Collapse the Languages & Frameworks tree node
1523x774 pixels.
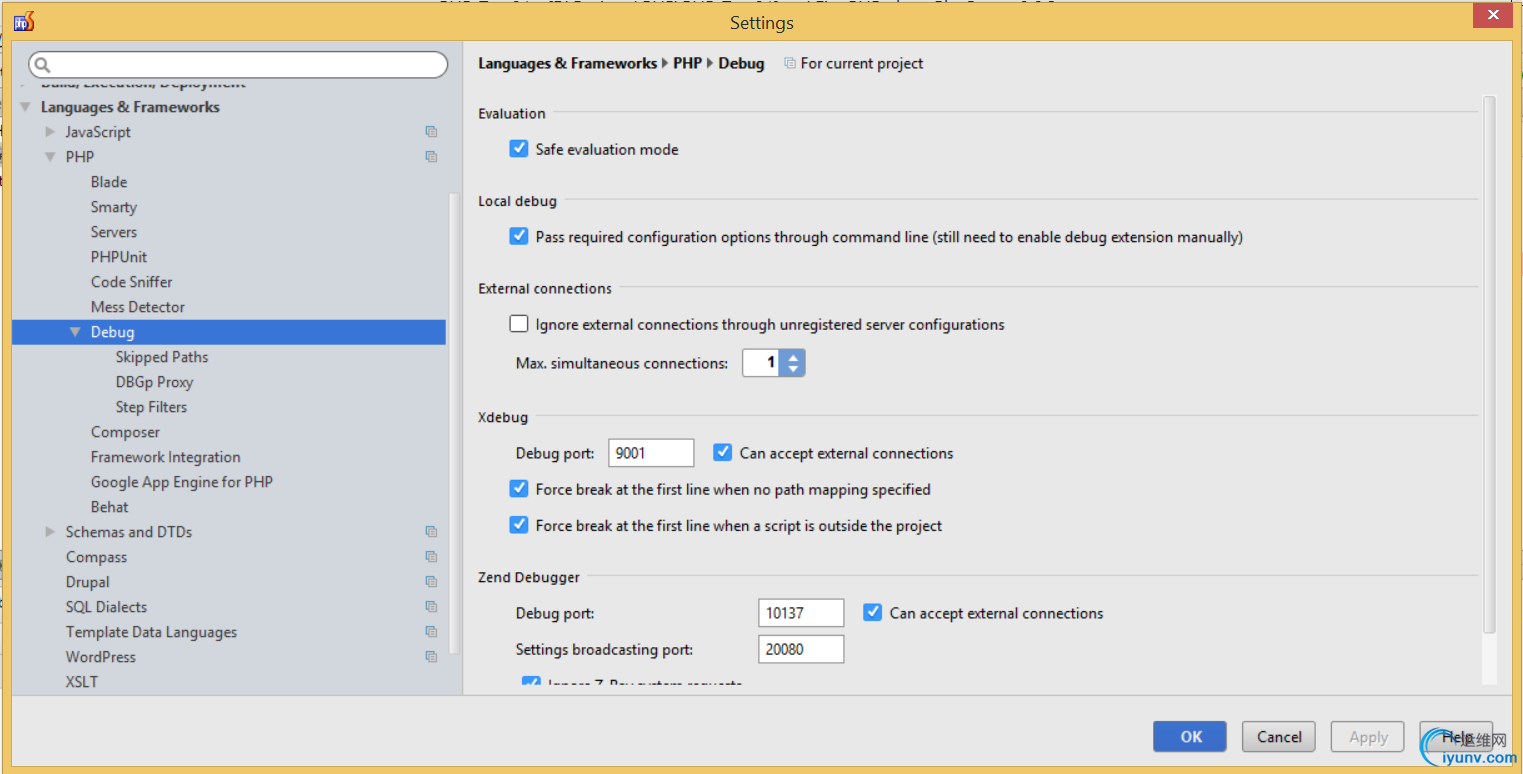point(25,107)
